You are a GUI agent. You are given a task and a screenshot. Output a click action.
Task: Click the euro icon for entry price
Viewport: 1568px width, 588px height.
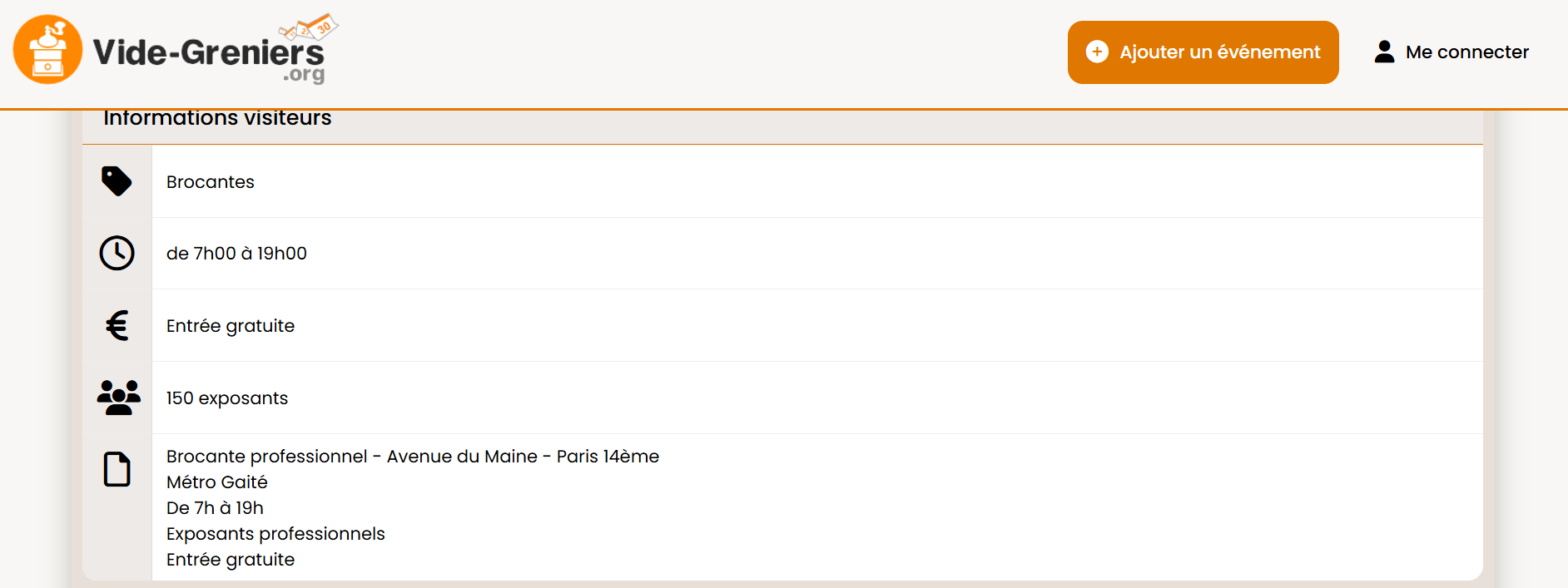point(117,325)
